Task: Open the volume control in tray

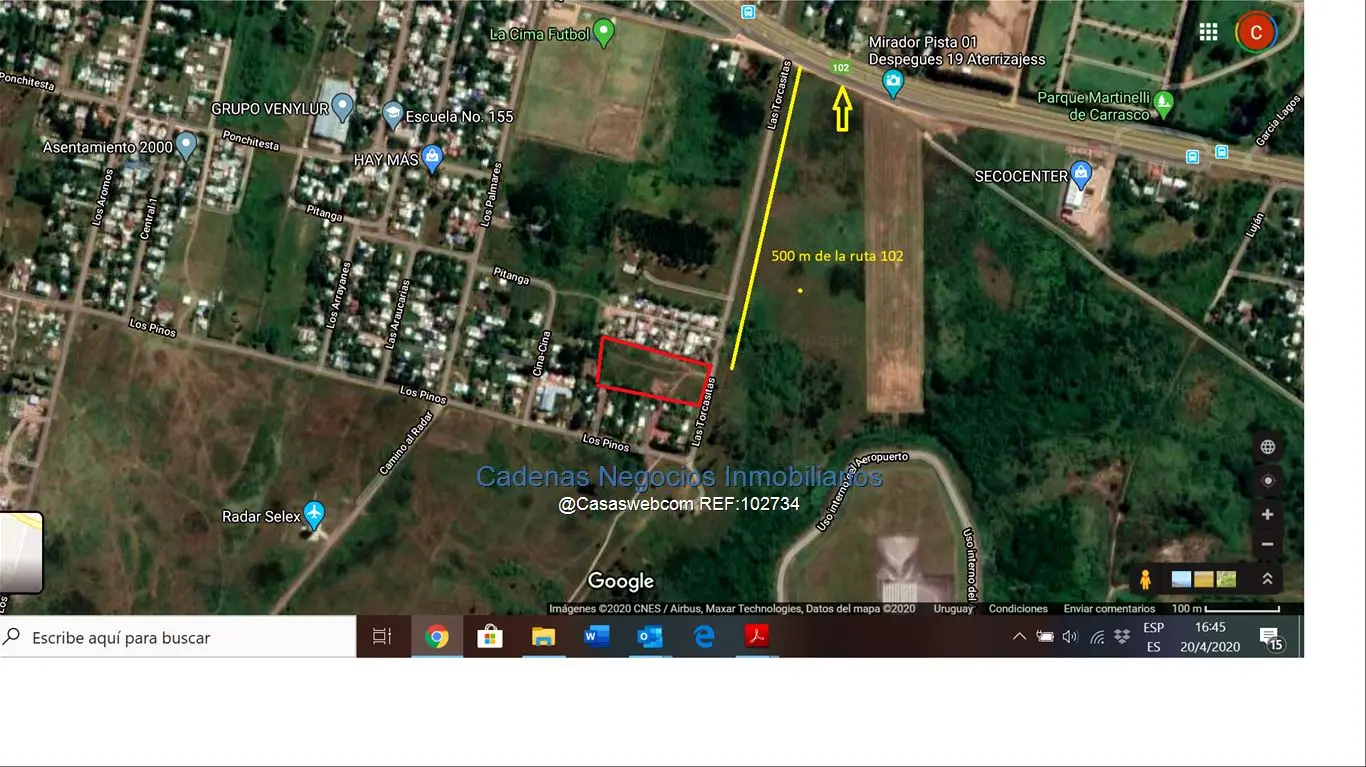Action: 1070,637
